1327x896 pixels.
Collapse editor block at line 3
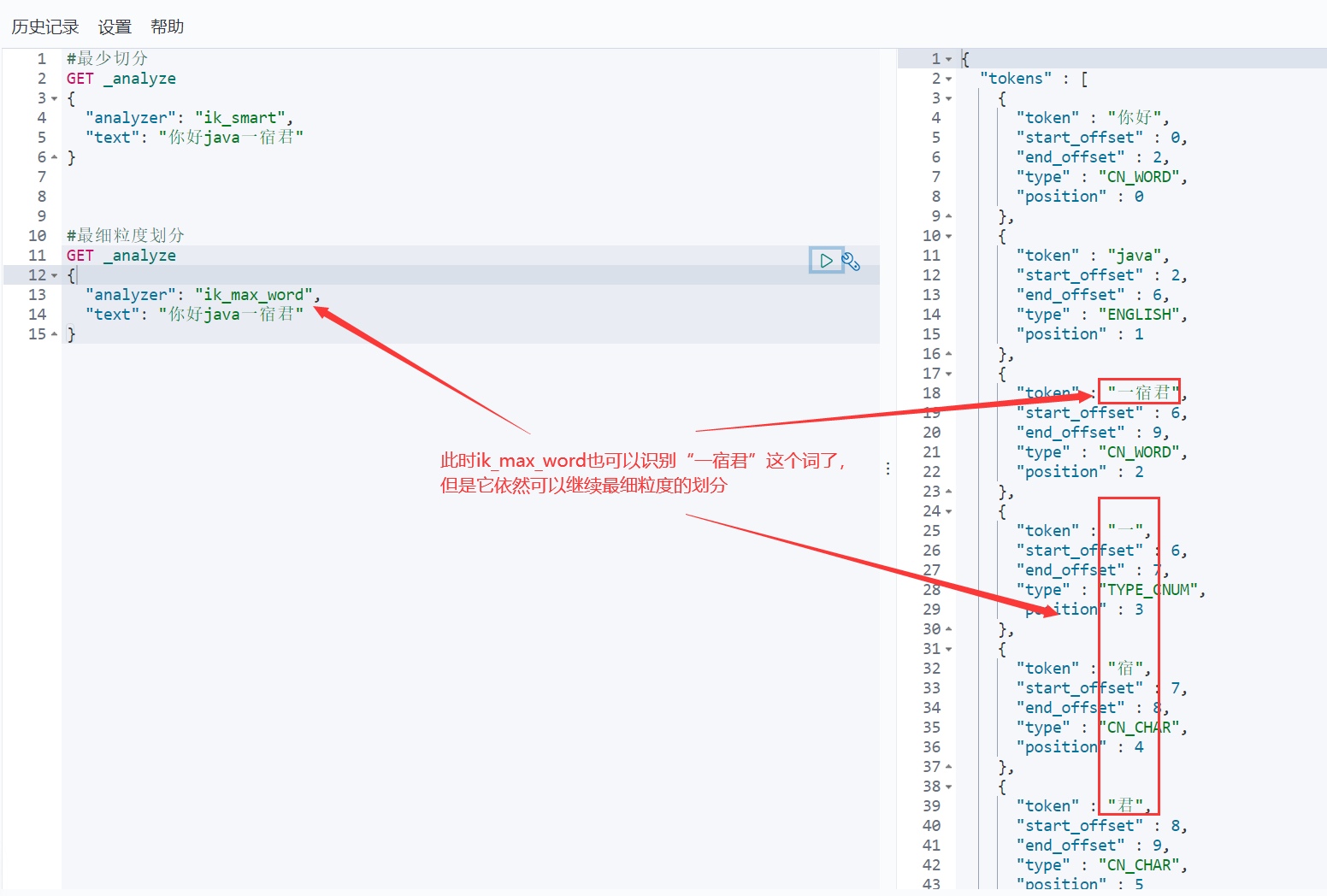[55, 98]
